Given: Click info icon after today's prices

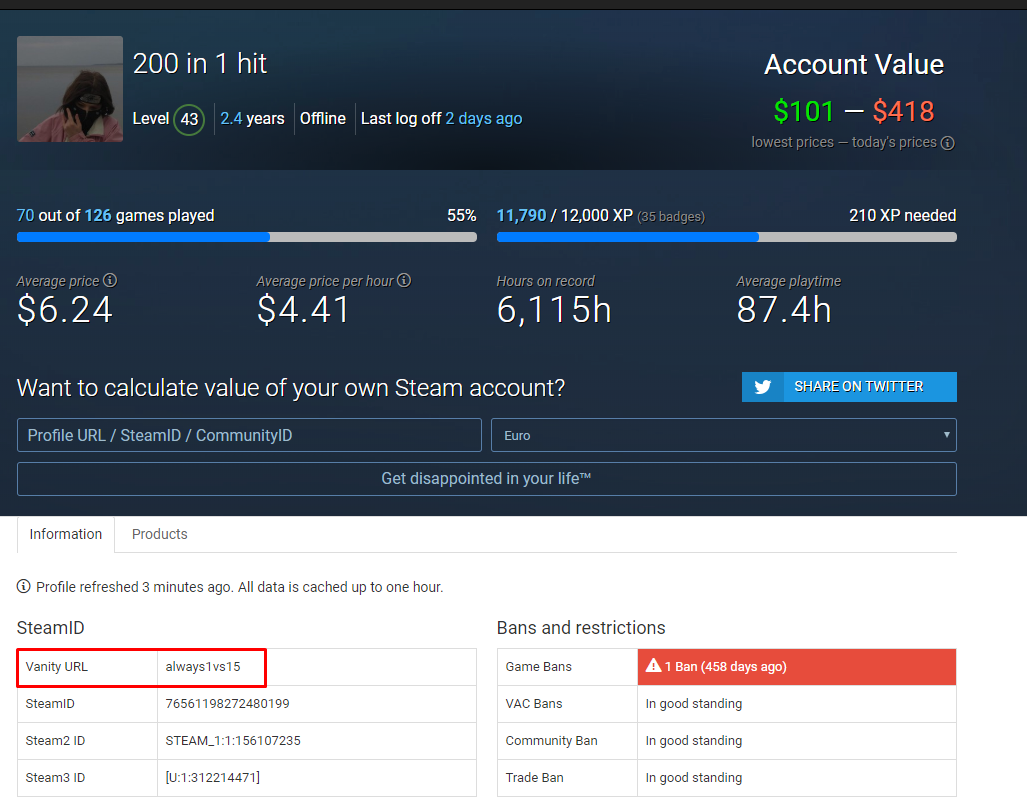Looking at the screenshot, I should pyautogui.click(x=947, y=143).
